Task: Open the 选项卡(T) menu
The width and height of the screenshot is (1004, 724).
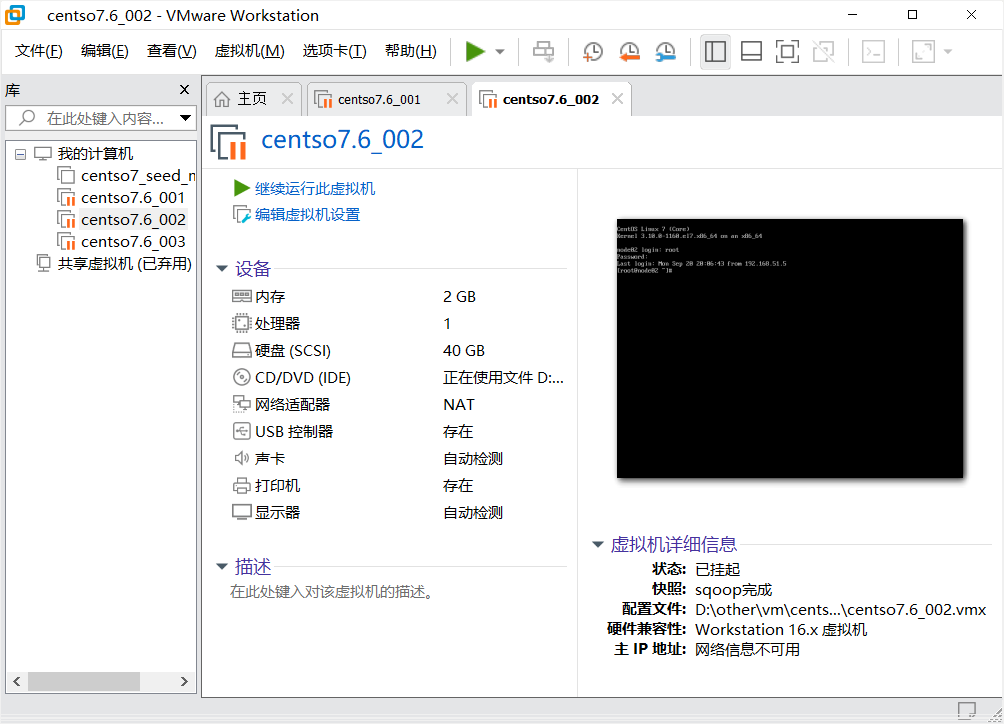Action: (334, 51)
